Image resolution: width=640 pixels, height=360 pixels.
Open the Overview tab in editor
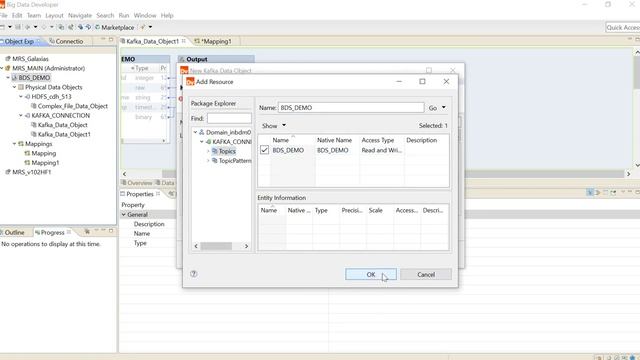click(x=137, y=183)
